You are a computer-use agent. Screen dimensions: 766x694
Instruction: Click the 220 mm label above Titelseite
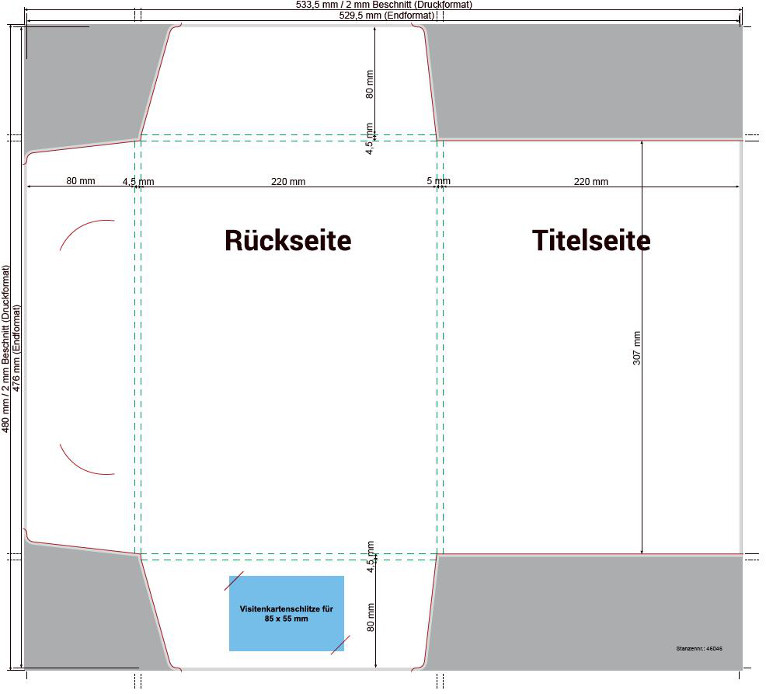[590, 182]
